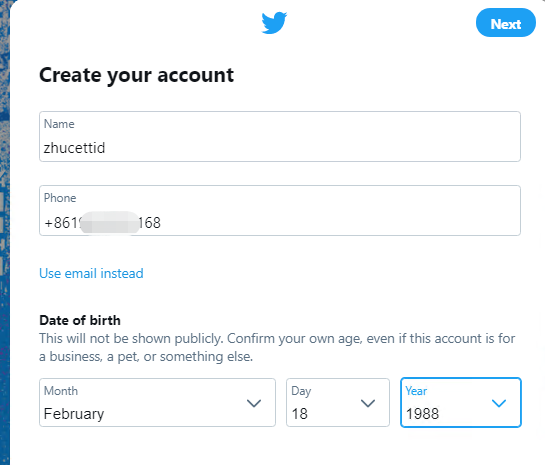Click the Name label inside the field
The width and height of the screenshot is (545, 465).
click(59, 124)
